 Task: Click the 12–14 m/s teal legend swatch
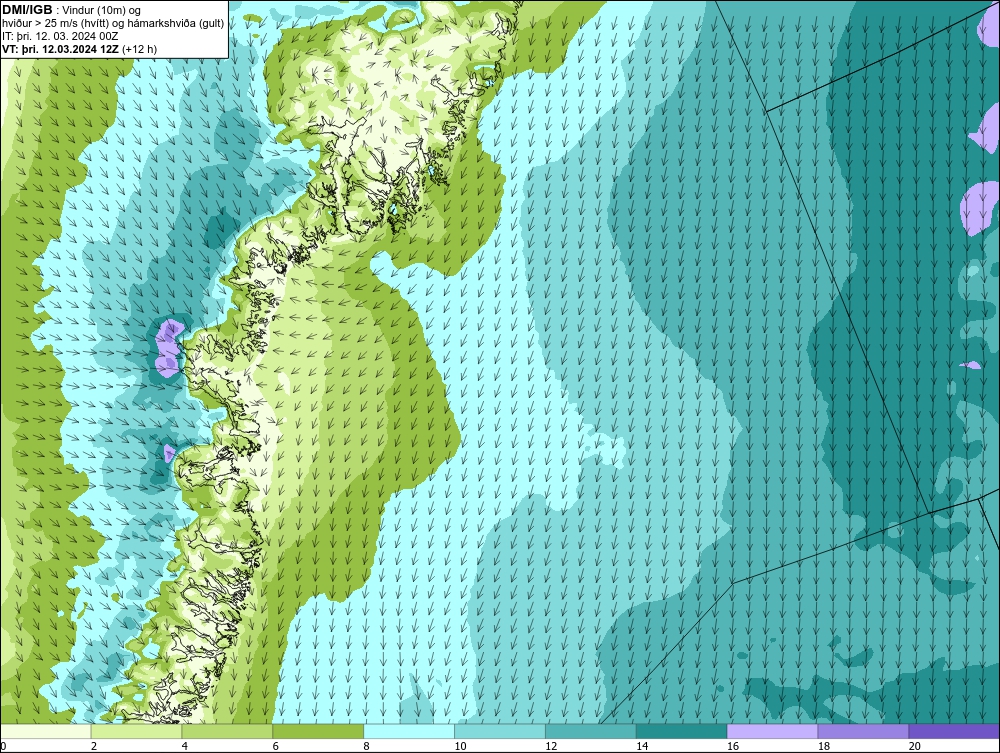[591, 731]
